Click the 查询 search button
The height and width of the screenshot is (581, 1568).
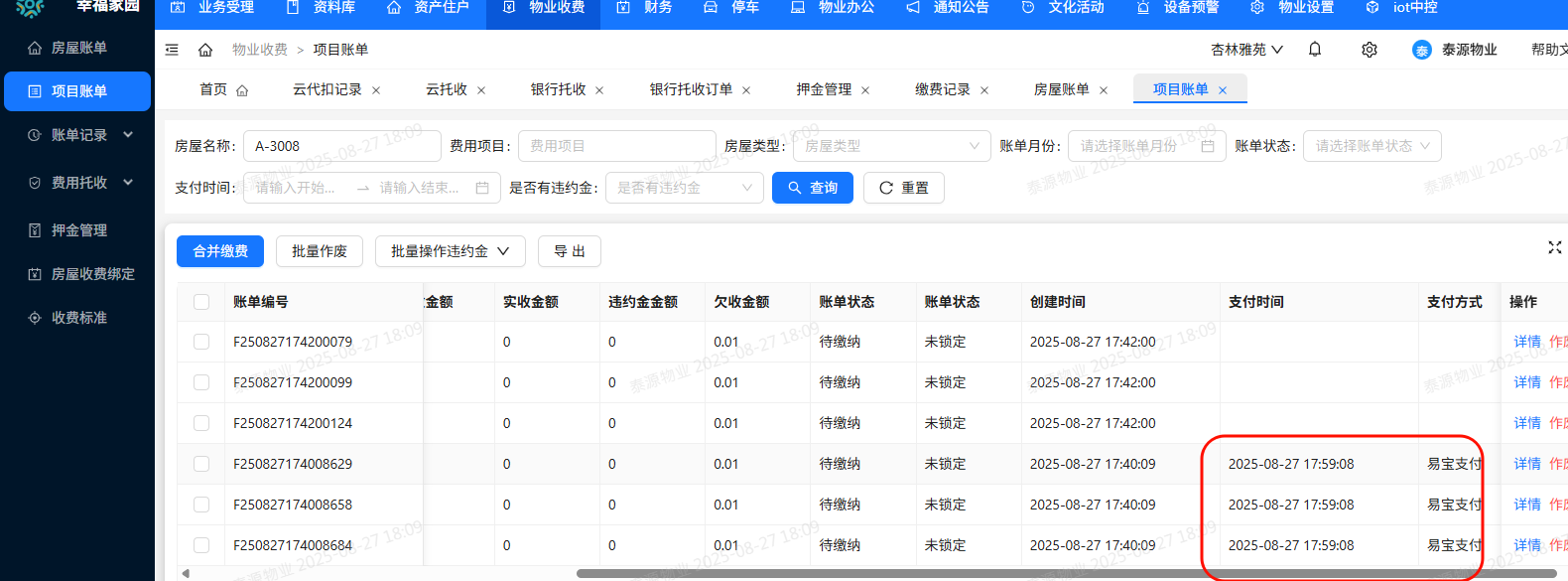pyautogui.click(x=813, y=188)
